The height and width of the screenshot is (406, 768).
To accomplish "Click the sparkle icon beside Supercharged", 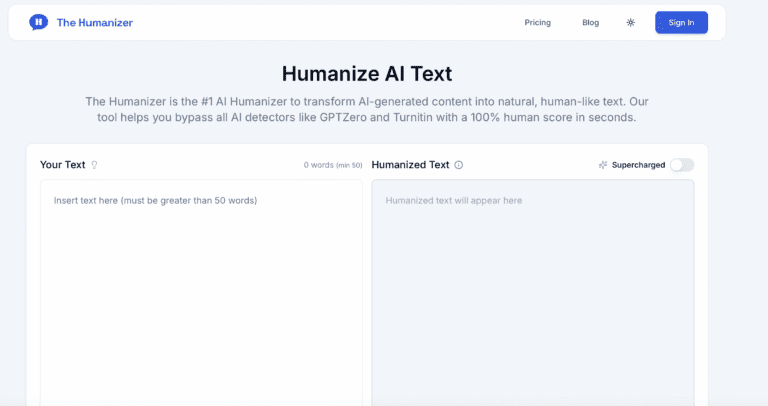I will (603, 165).
